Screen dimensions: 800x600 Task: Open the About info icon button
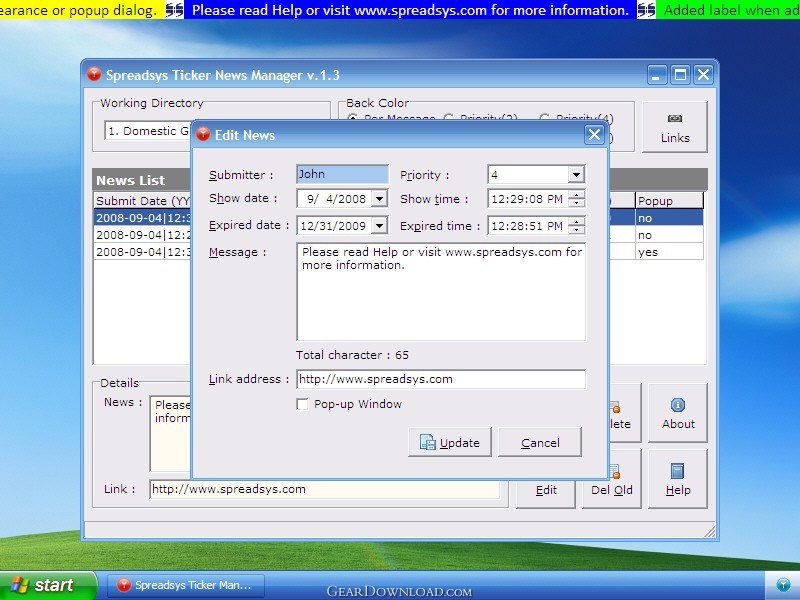pyautogui.click(x=678, y=413)
